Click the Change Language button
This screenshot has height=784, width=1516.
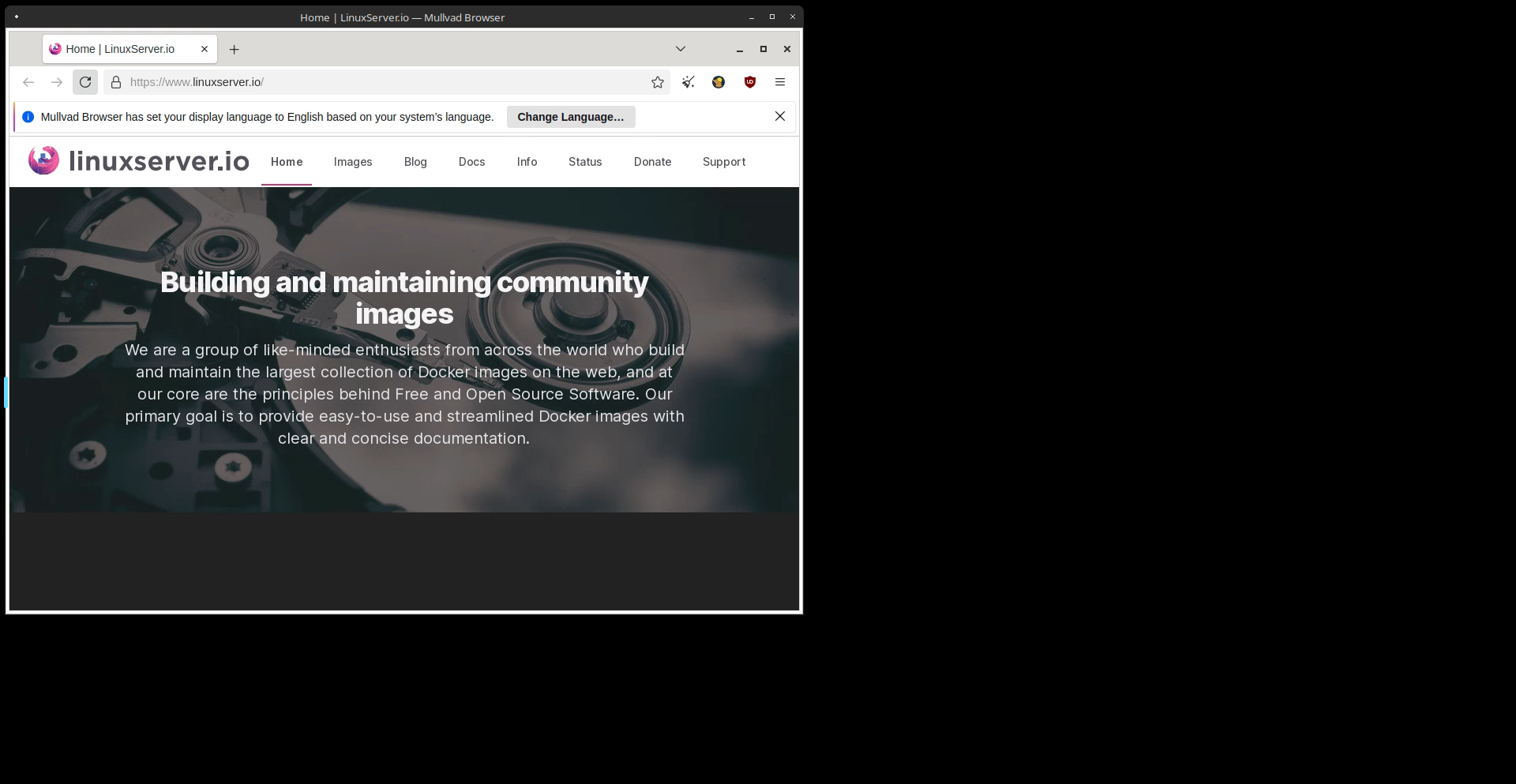point(570,117)
